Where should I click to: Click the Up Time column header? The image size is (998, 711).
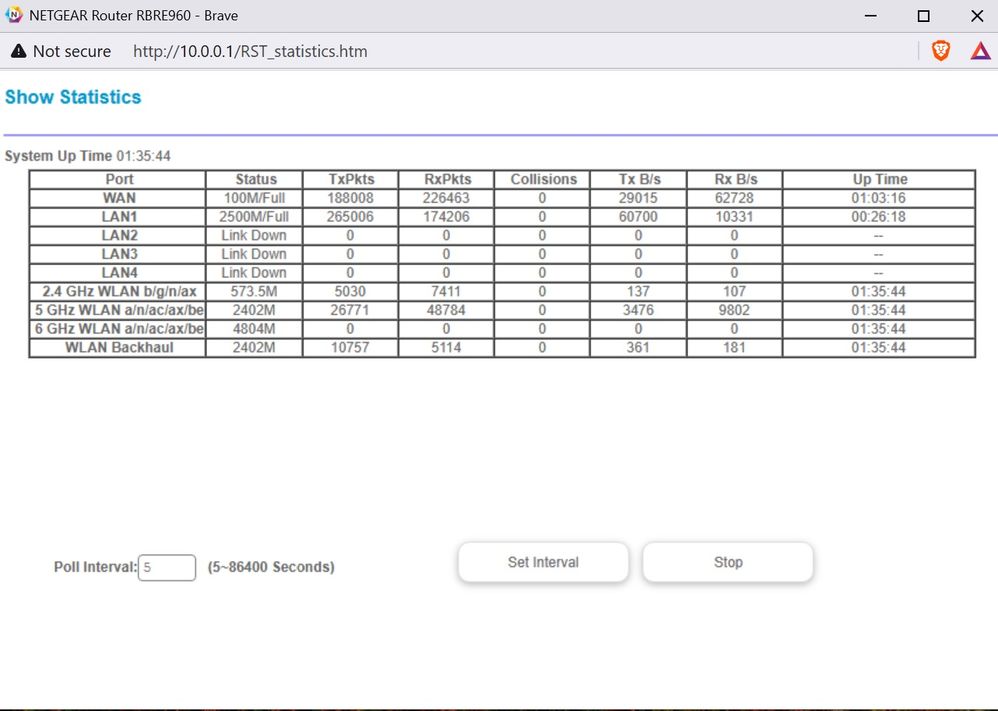point(880,180)
